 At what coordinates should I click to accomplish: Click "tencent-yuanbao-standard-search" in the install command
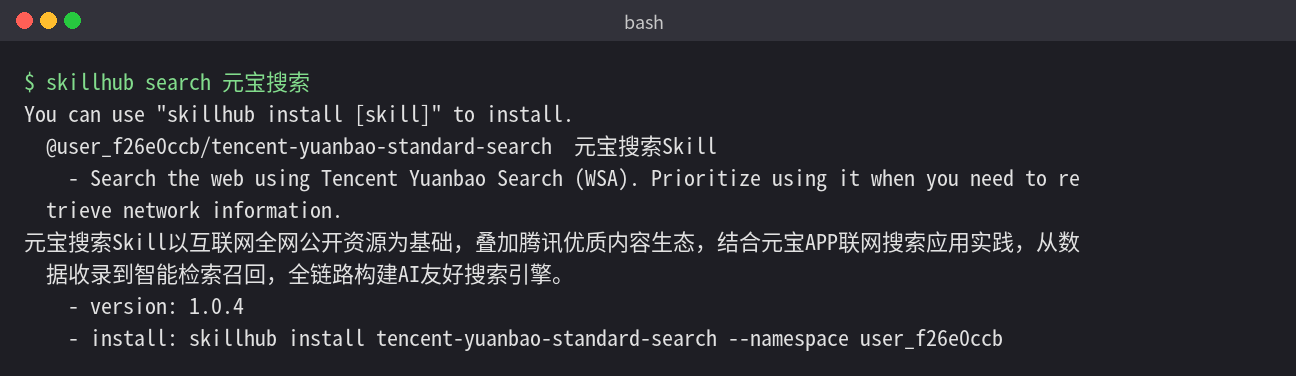click(x=546, y=339)
